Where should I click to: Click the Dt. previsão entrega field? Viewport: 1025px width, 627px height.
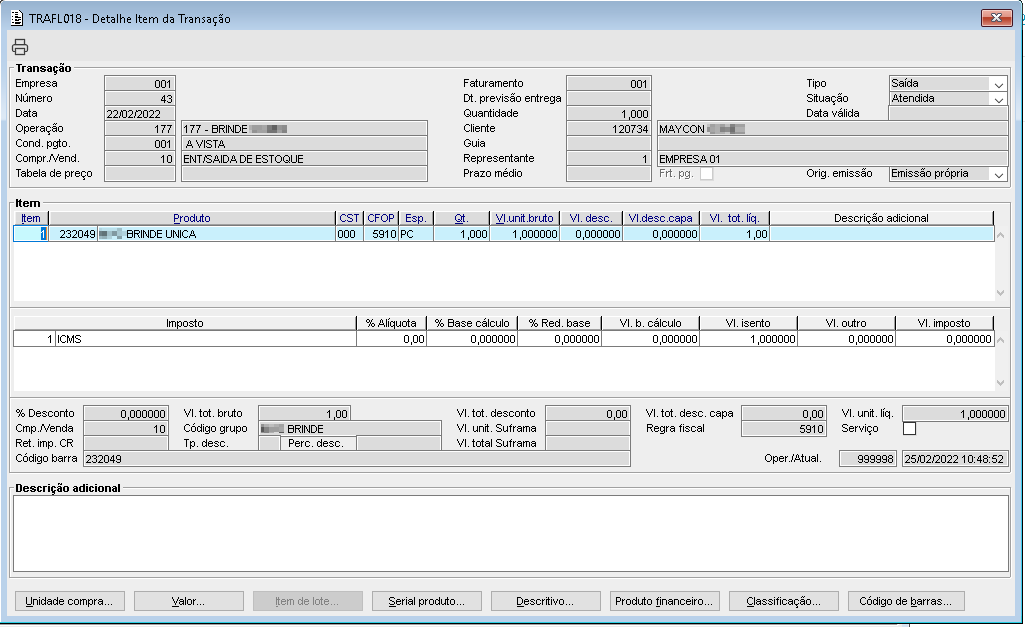point(609,99)
